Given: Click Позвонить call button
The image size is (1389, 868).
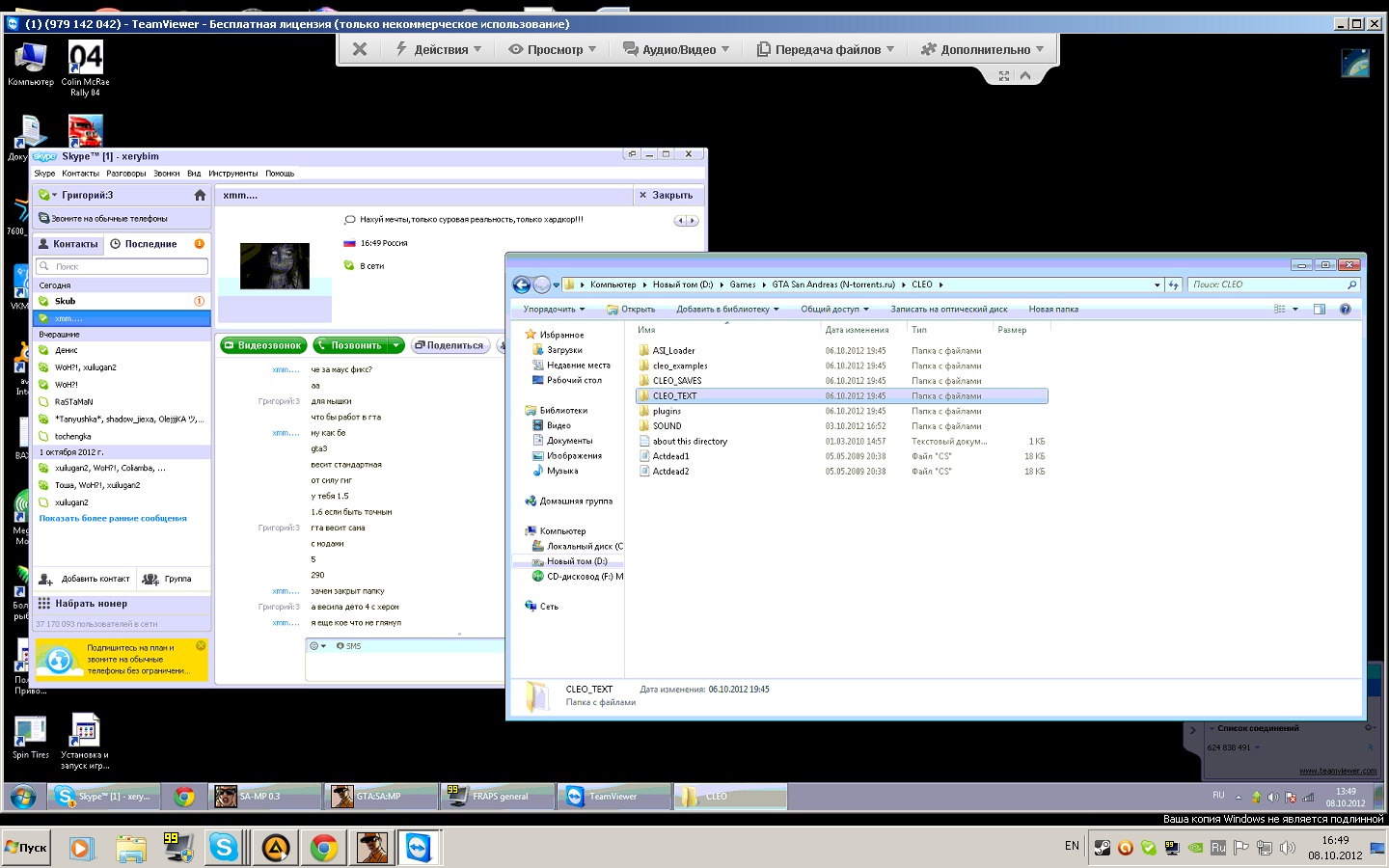Looking at the screenshot, I should click(x=350, y=345).
